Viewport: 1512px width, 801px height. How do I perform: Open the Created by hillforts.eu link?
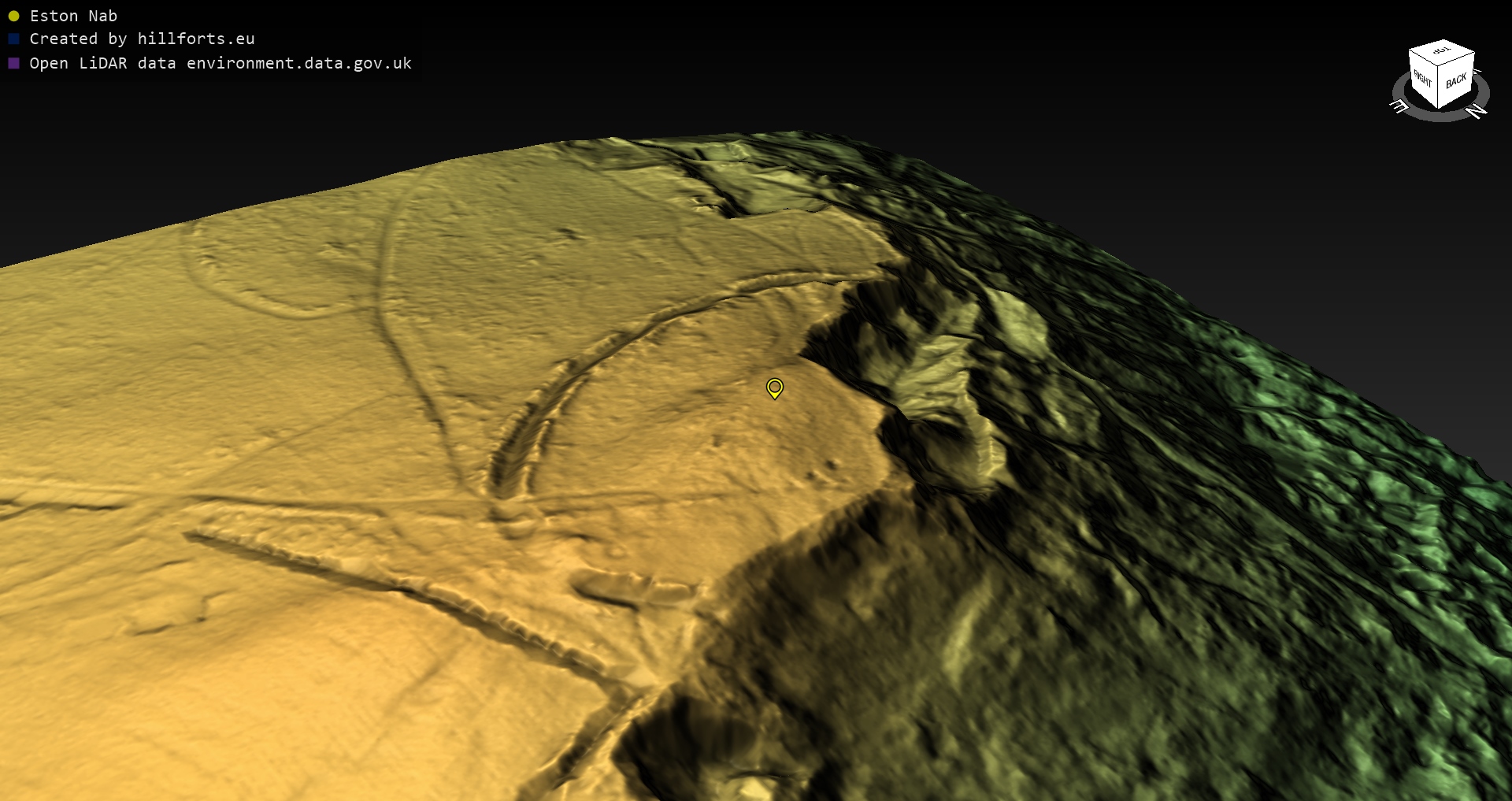142,39
